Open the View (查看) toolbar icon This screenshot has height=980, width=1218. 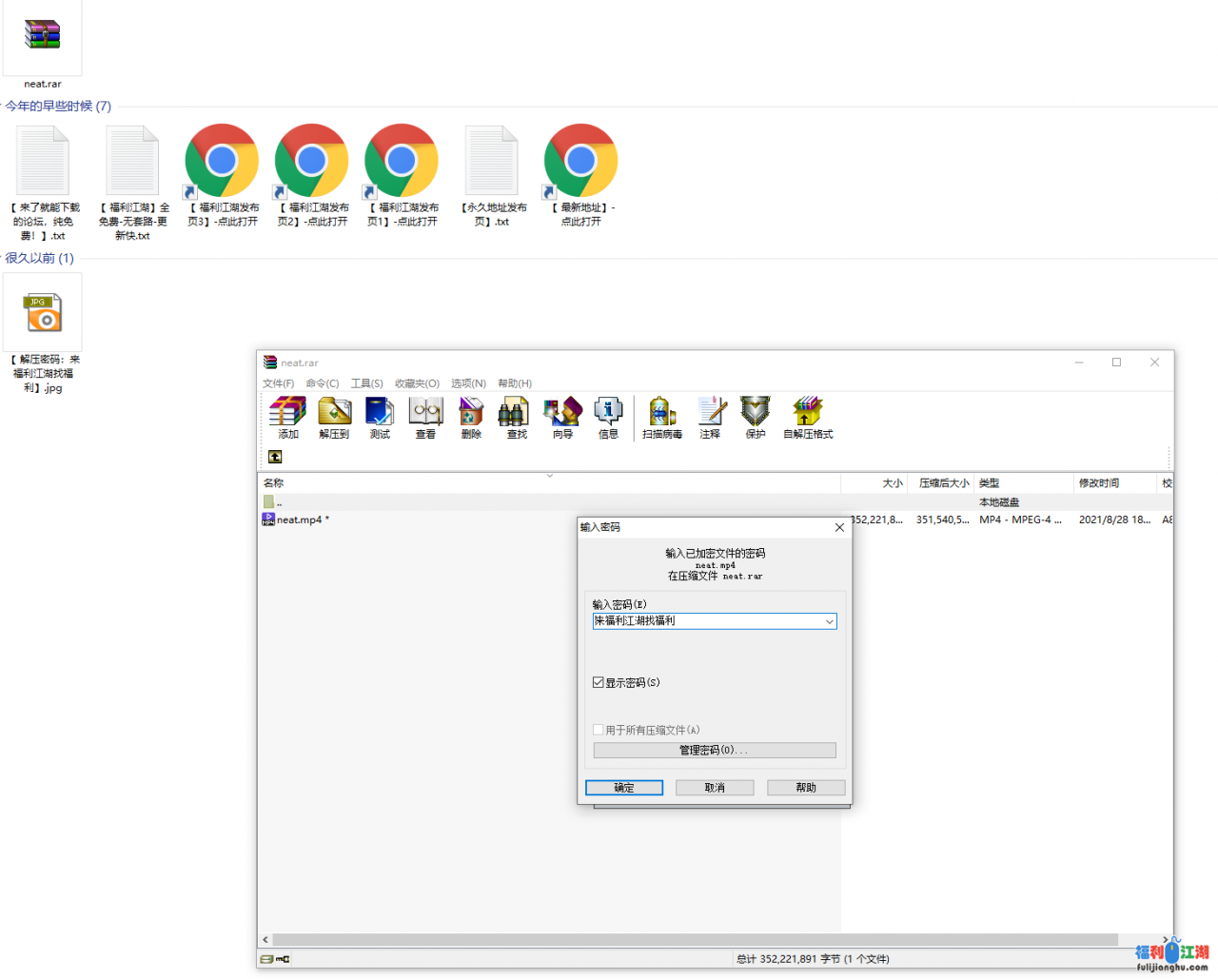coord(425,417)
